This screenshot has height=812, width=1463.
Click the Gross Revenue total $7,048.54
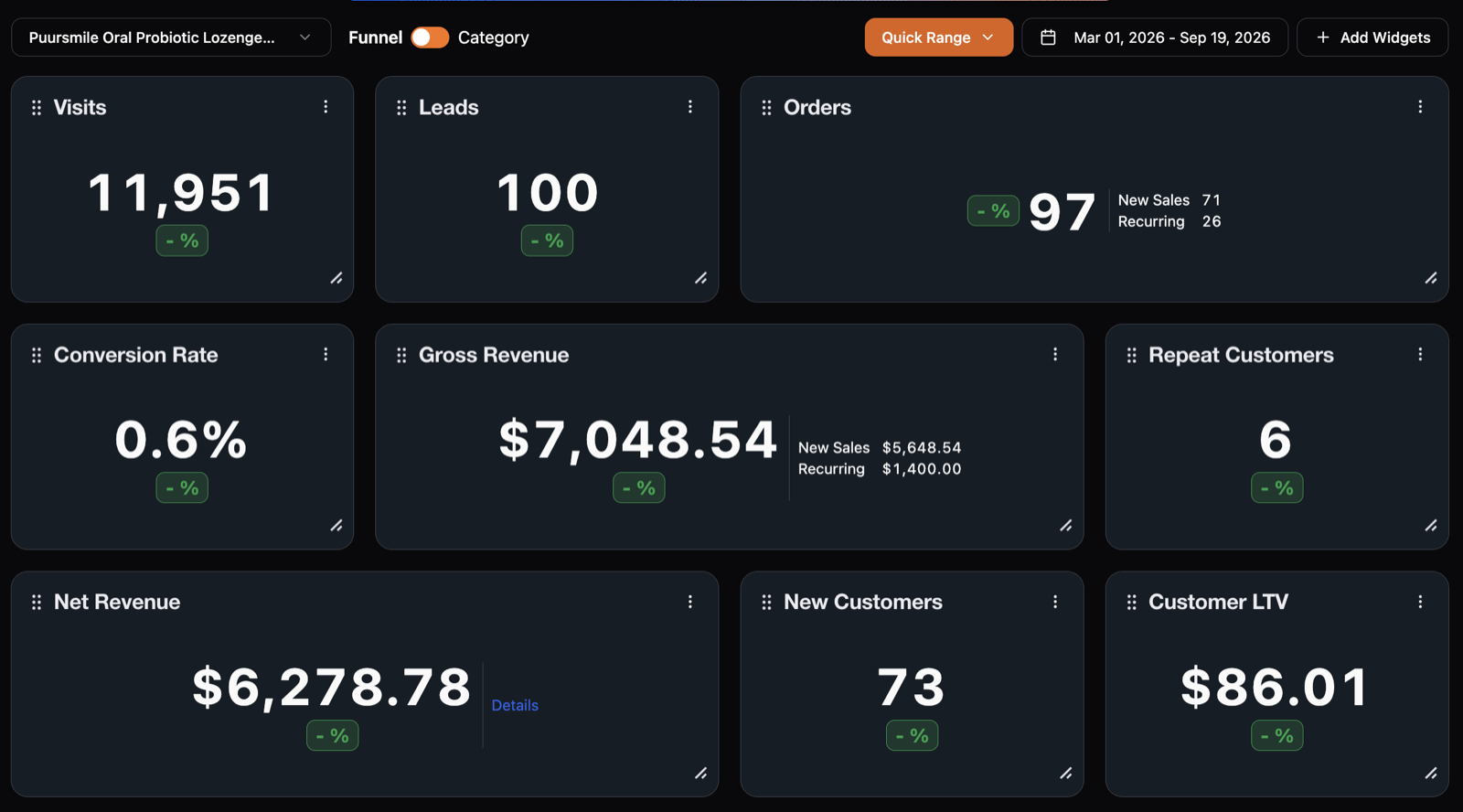637,440
